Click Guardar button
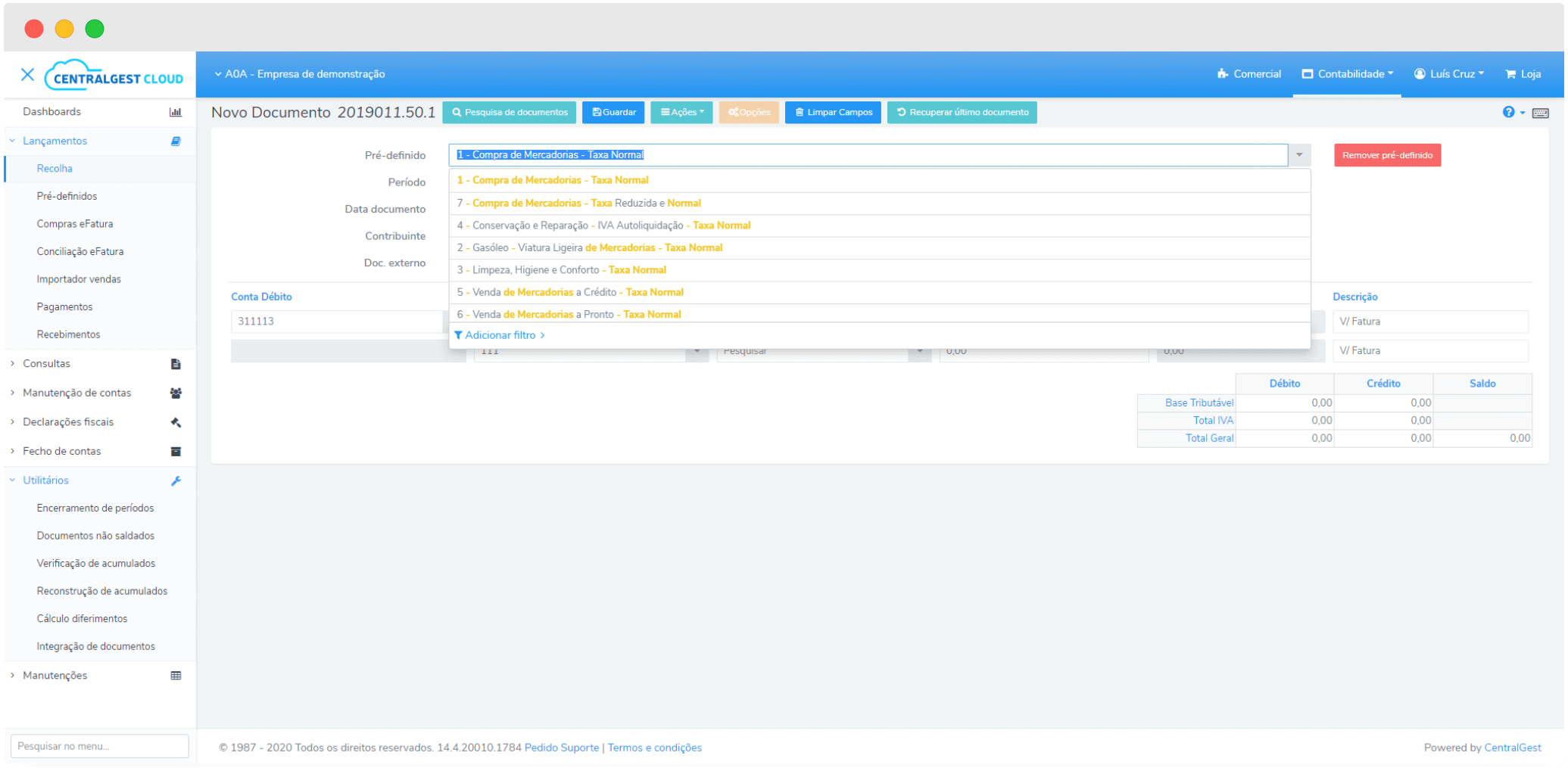The width and height of the screenshot is (1568, 768). pos(613,112)
